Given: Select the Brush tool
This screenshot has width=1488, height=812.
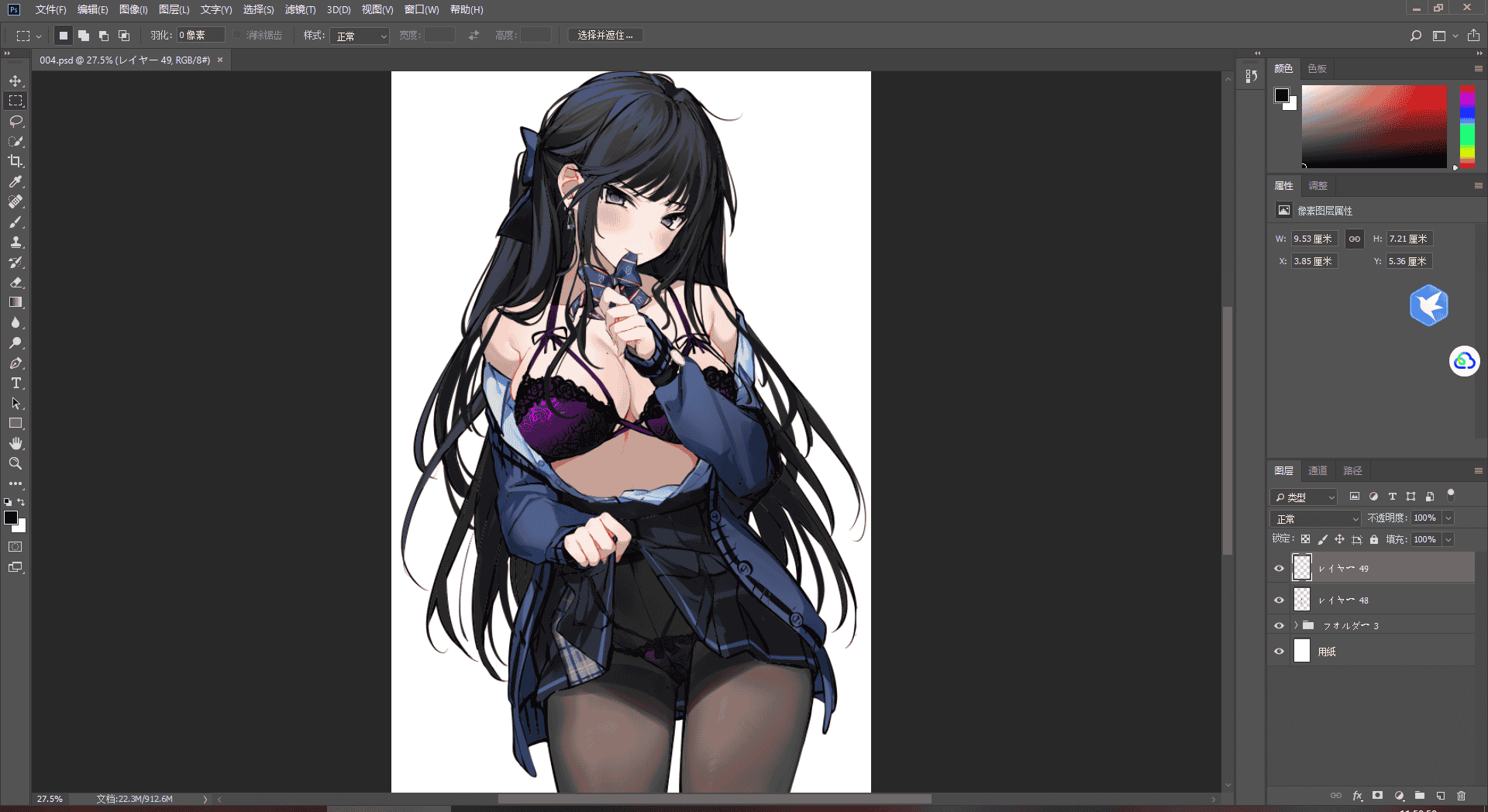Looking at the screenshot, I should point(15,222).
